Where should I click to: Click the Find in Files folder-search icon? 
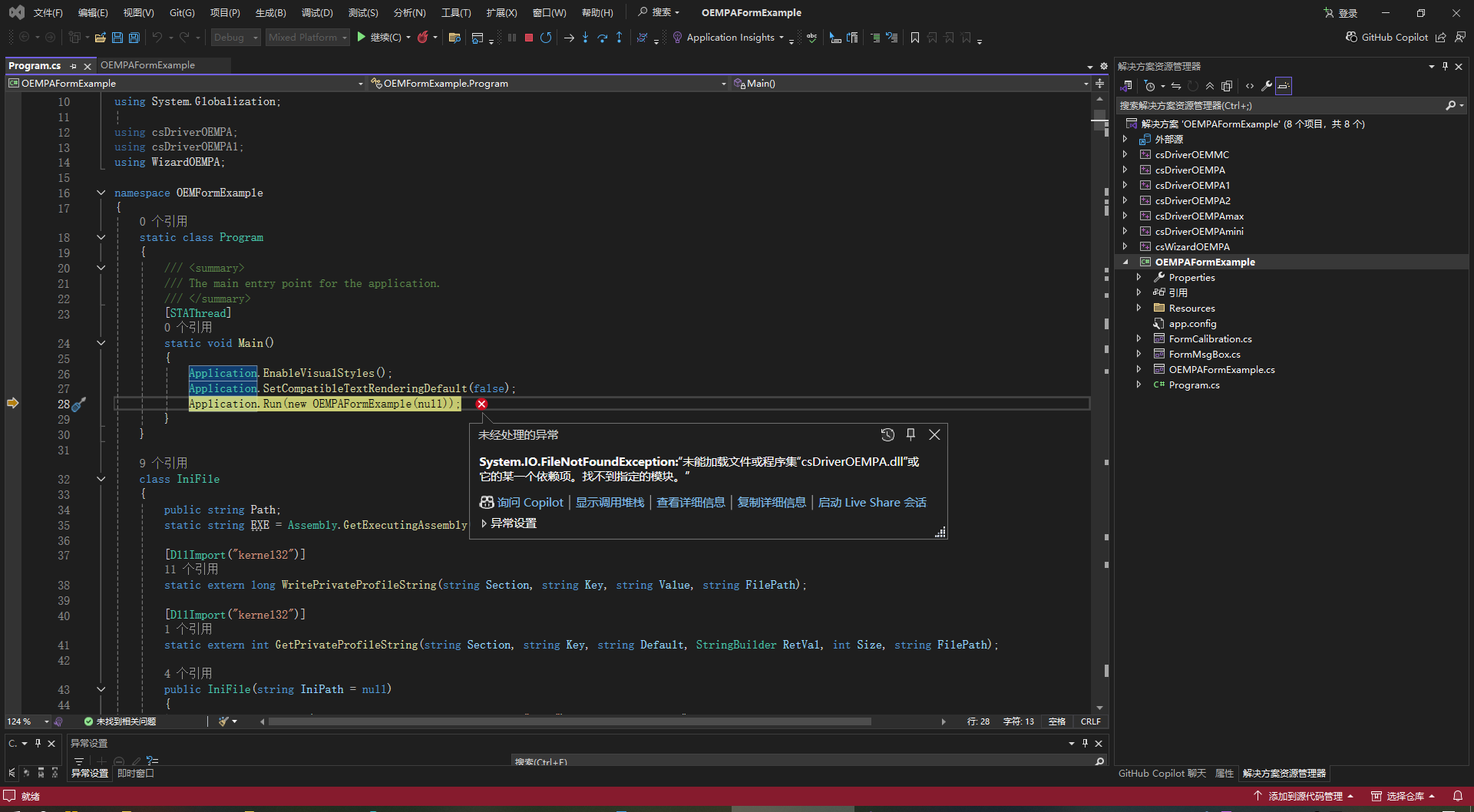tap(454, 37)
